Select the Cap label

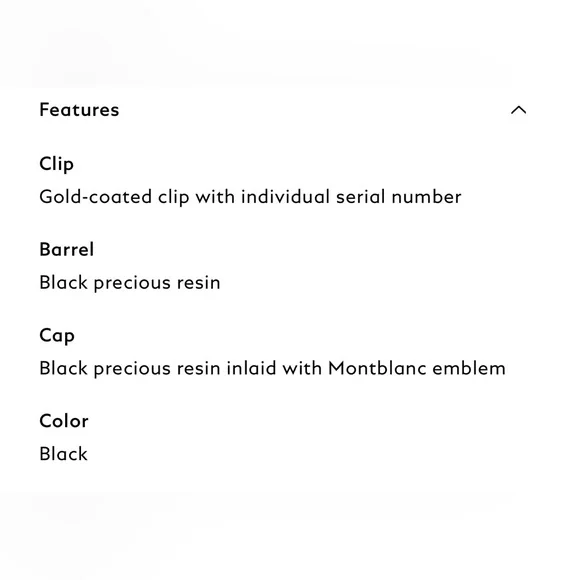click(x=57, y=336)
